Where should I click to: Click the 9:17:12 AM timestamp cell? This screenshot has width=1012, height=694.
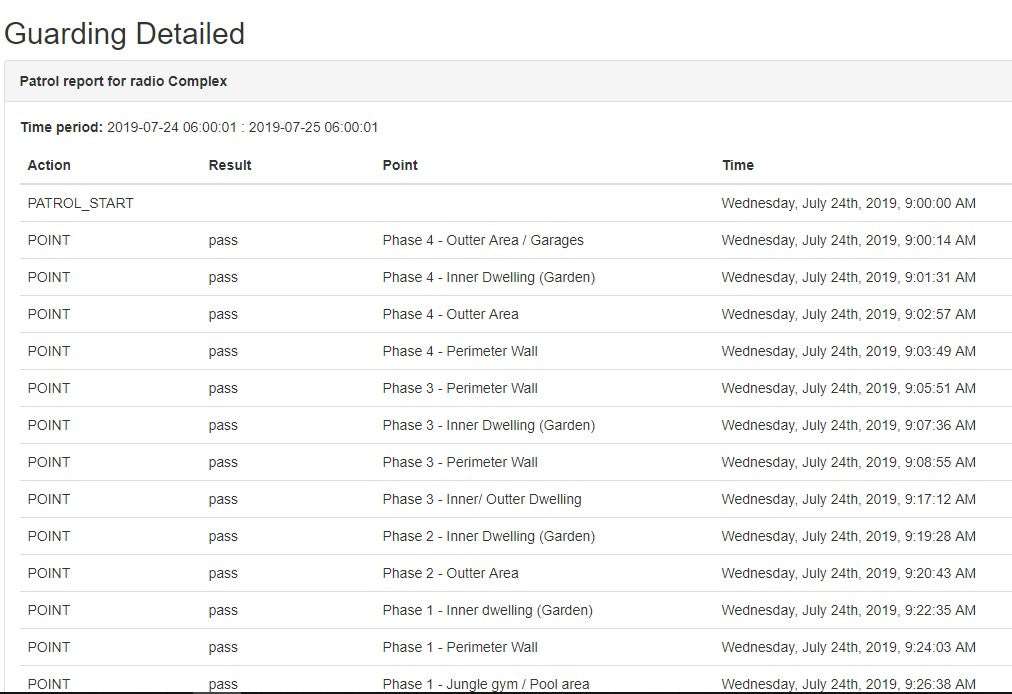point(848,499)
